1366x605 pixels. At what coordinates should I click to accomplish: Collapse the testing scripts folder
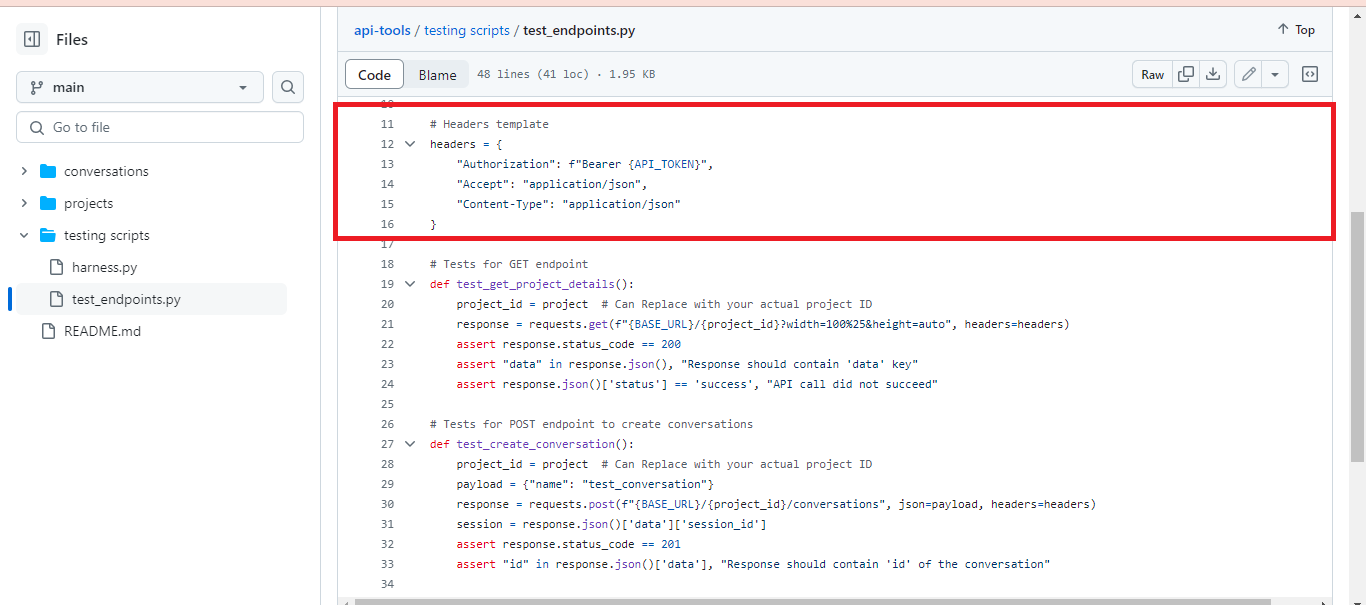click(x=23, y=235)
